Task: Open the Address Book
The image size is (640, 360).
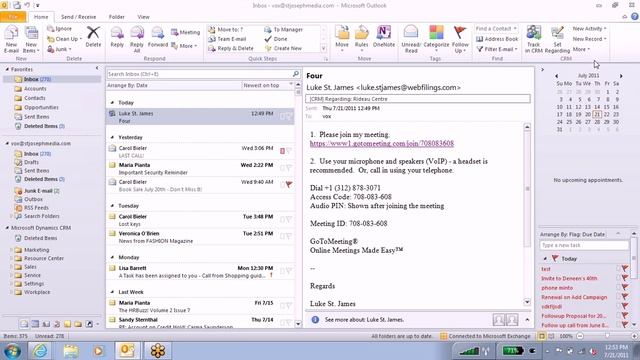Action: [x=497, y=39]
